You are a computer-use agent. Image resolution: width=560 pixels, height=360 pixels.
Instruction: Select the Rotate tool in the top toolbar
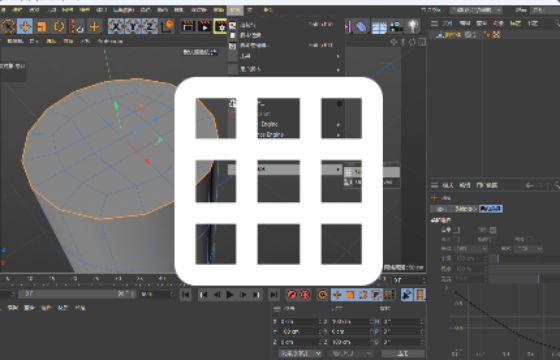coord(59,26)
